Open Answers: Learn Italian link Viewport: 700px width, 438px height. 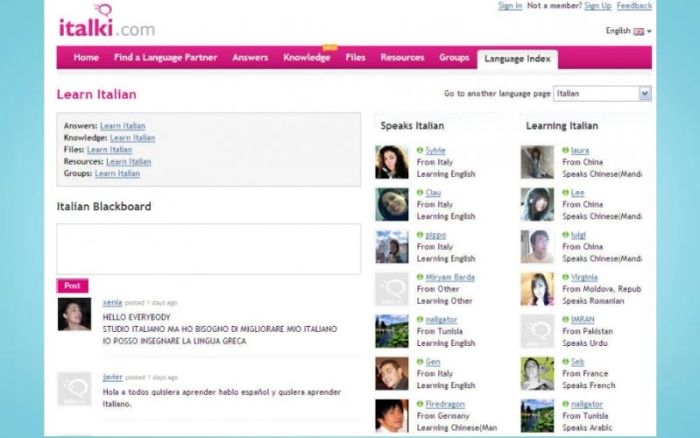[x=123, y=126]
